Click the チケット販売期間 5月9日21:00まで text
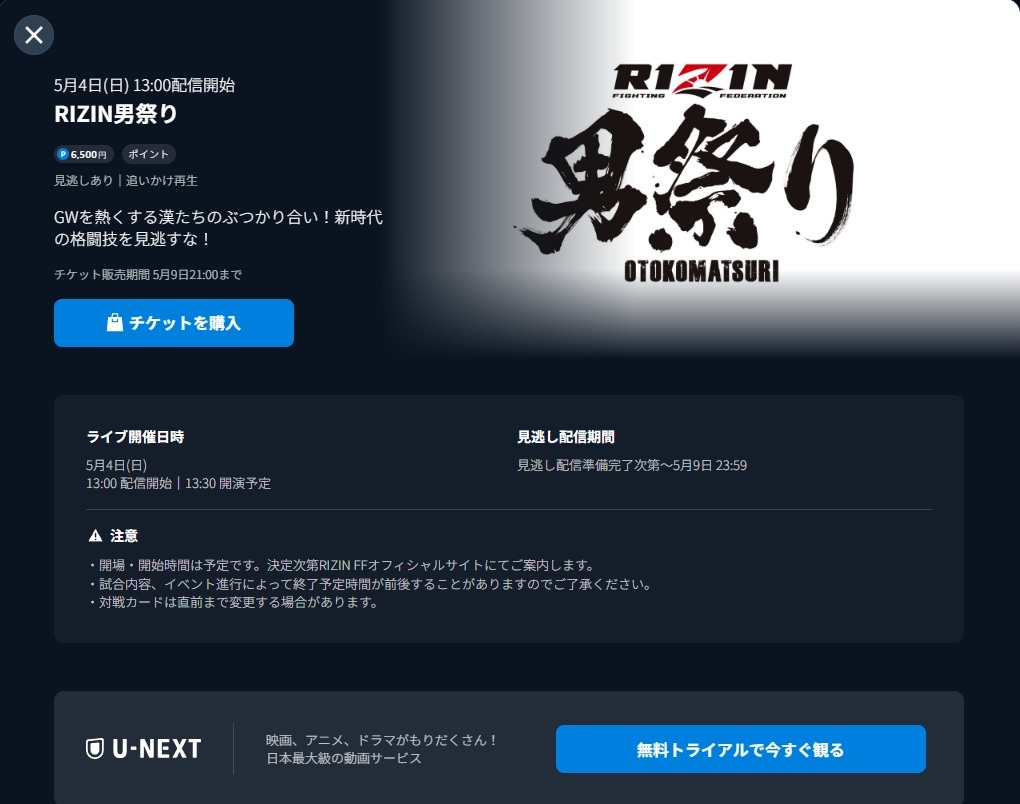This screenshot has width=1020, height=804. click(148, 275)
